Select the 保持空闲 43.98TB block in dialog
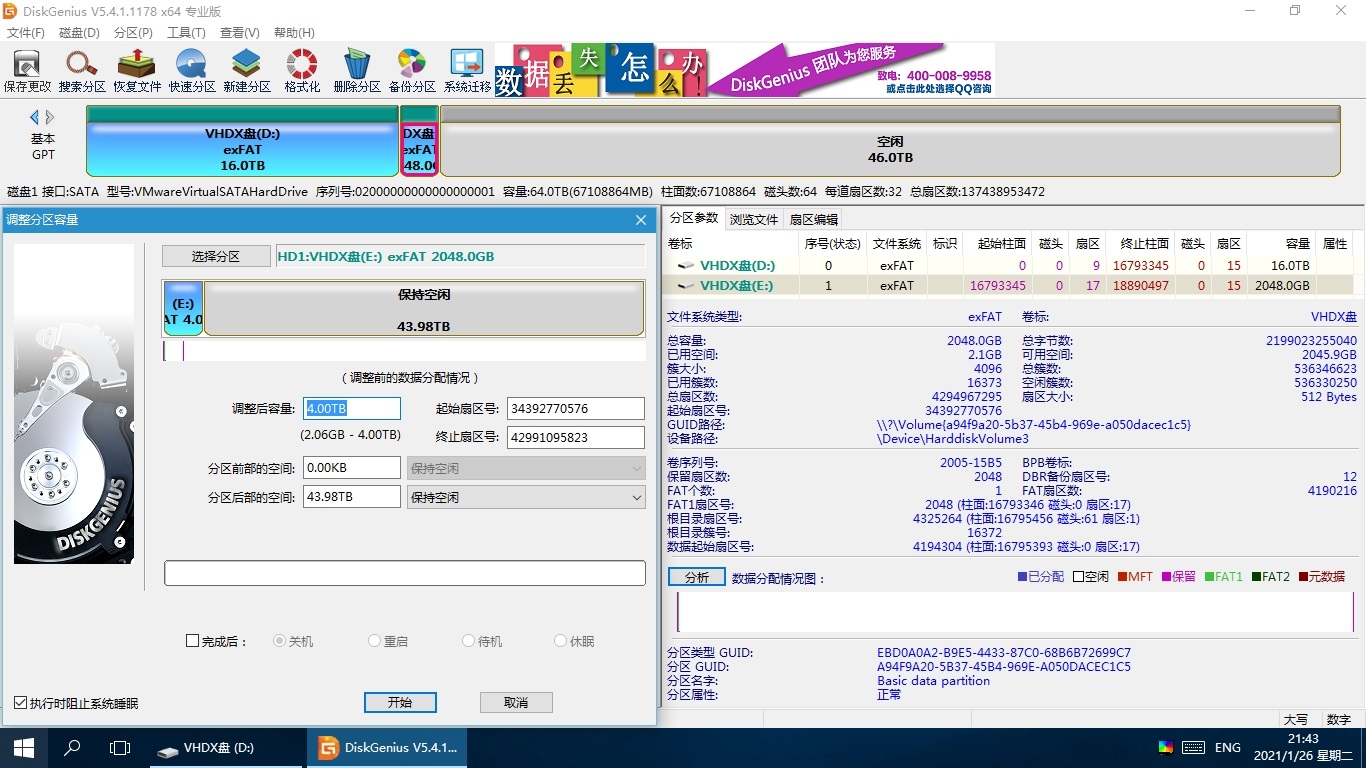 424,309
